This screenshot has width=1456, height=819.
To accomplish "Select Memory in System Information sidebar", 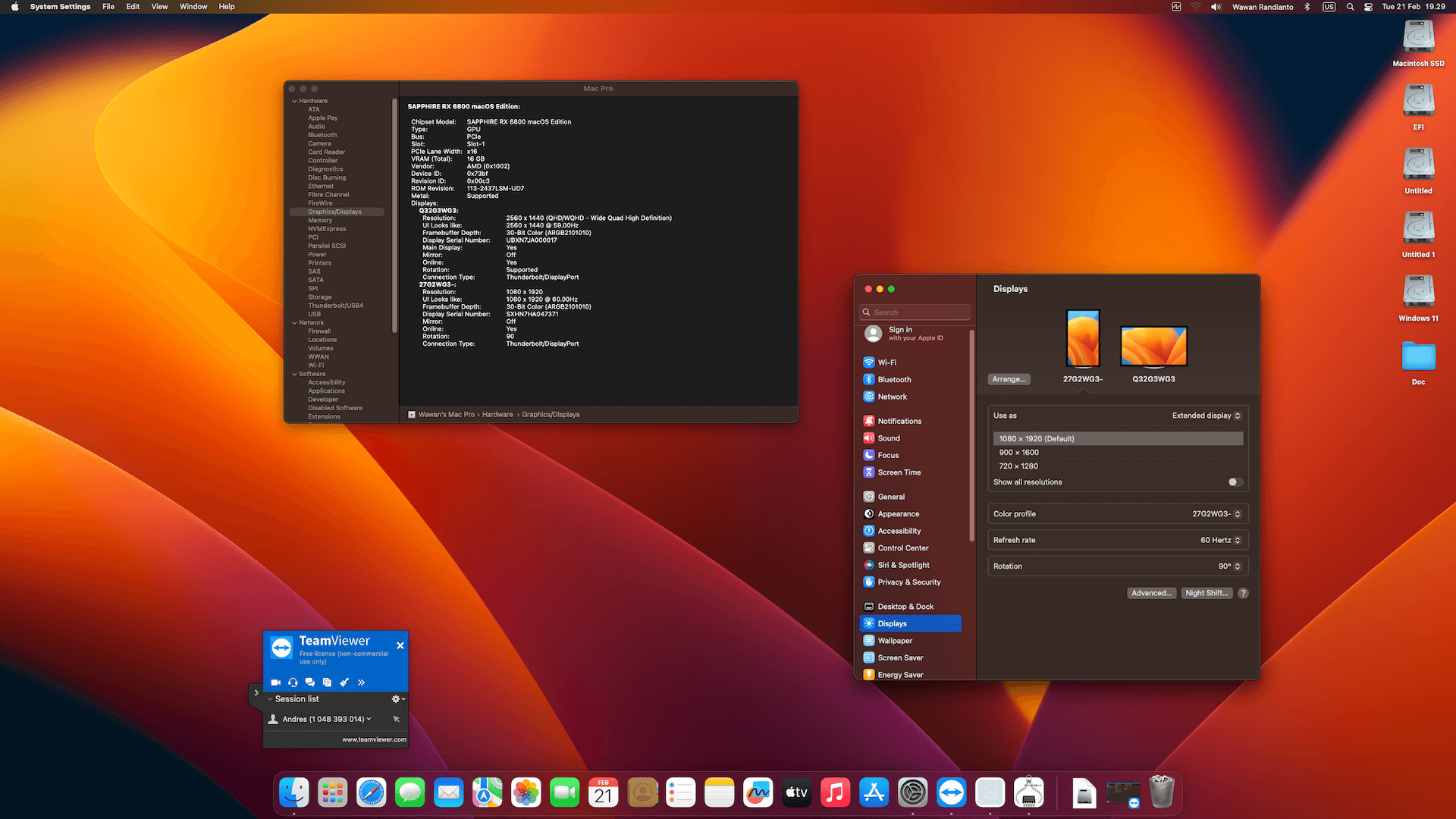I will [320, 221].
